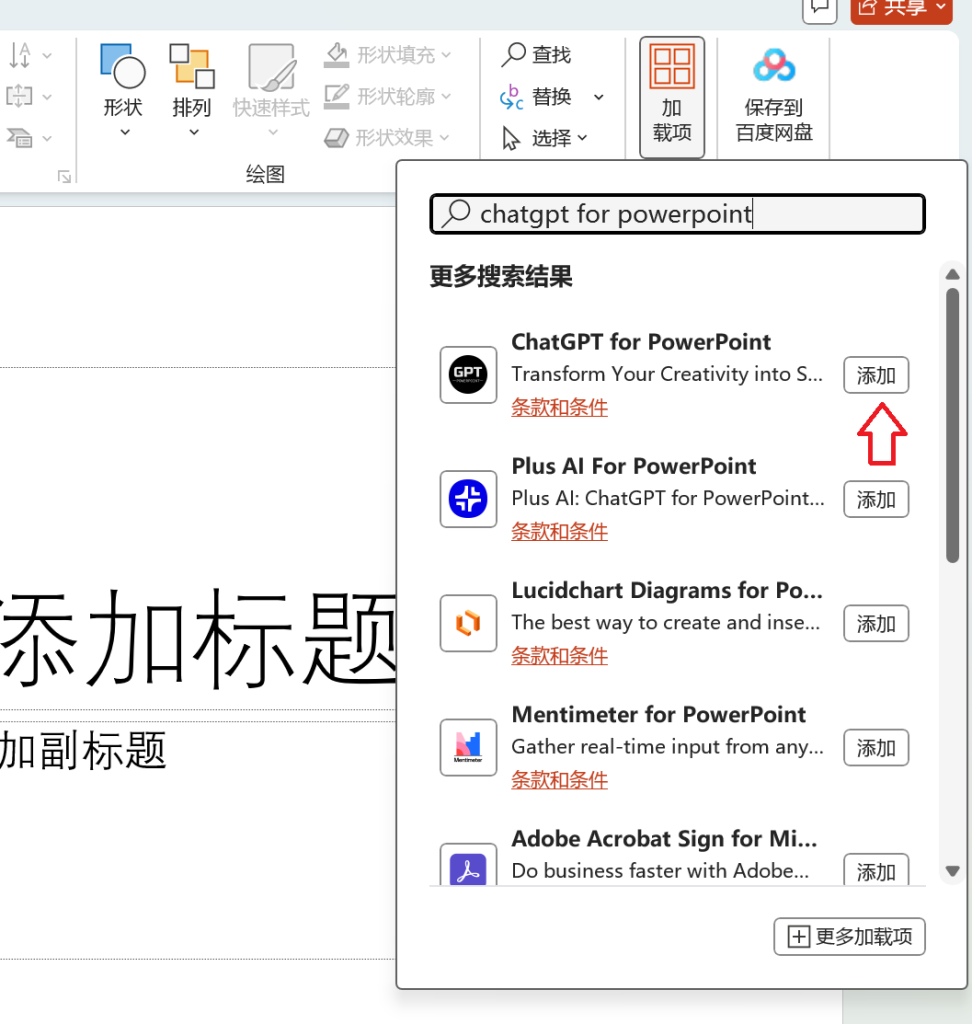This screenshot has height=1024, width=972.
Task: Expand the Shape Outline dropdown arrow
Action: point(446,97)
